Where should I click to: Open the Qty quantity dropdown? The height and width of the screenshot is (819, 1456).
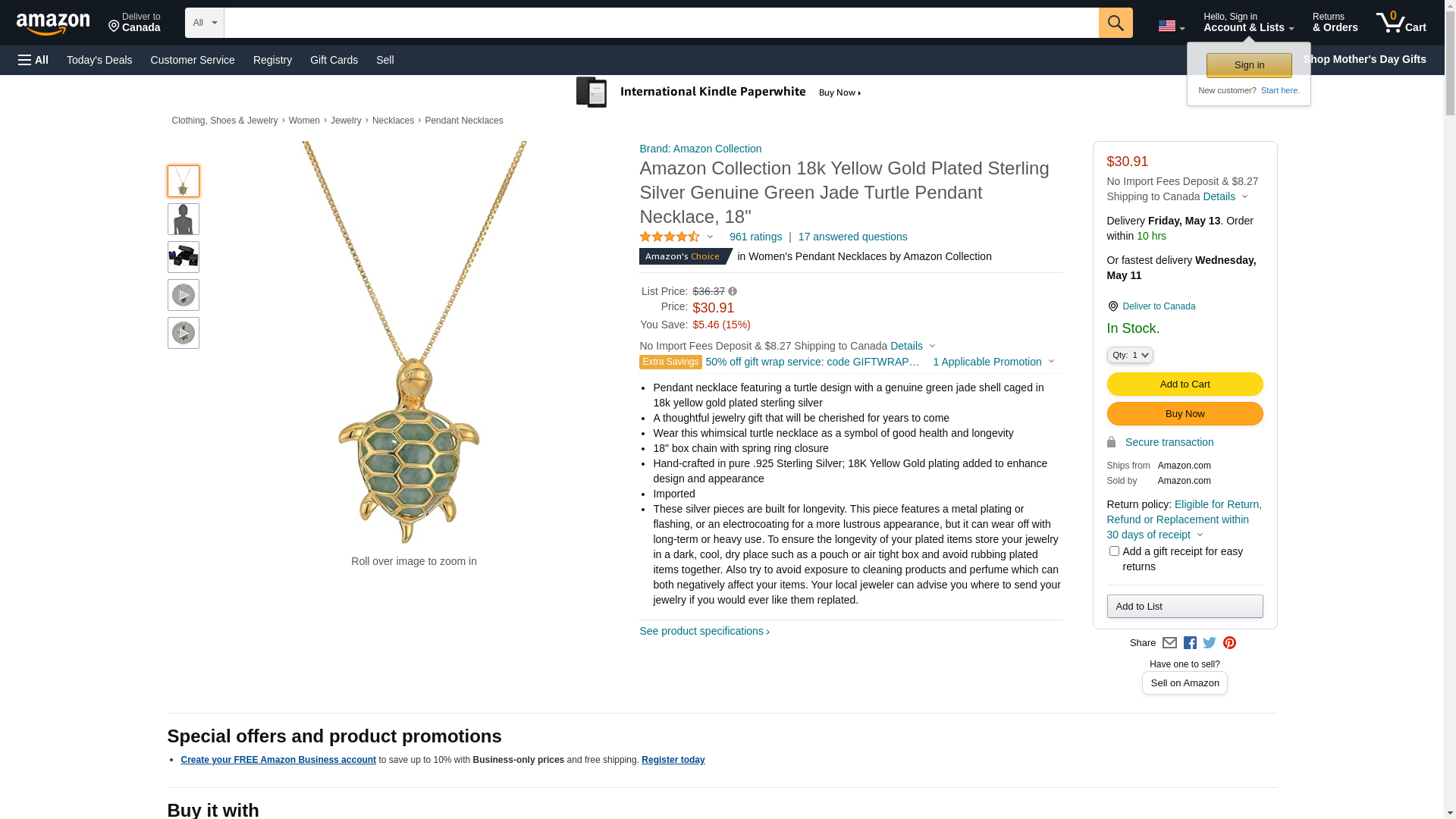click(1129, 355)
